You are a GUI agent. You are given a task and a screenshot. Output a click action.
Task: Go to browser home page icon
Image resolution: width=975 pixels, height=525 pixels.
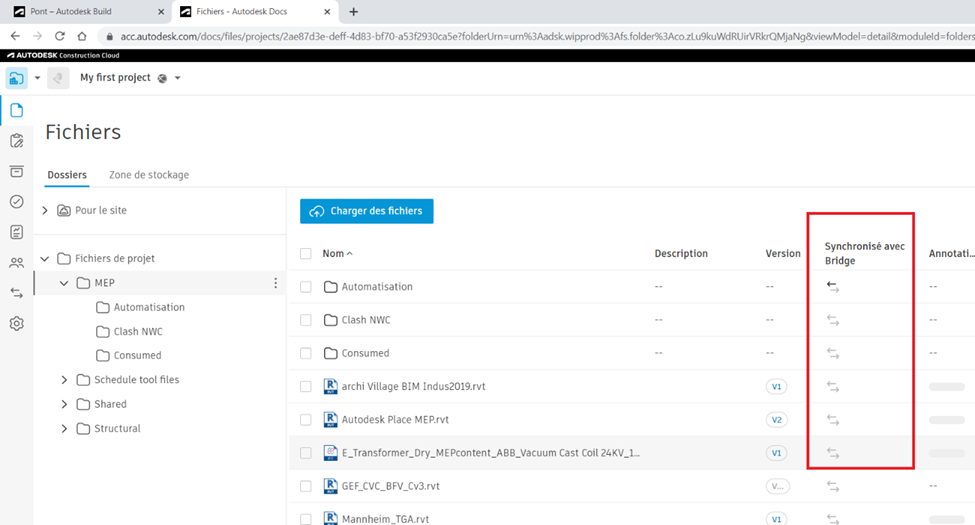click(x=81, y=36)
